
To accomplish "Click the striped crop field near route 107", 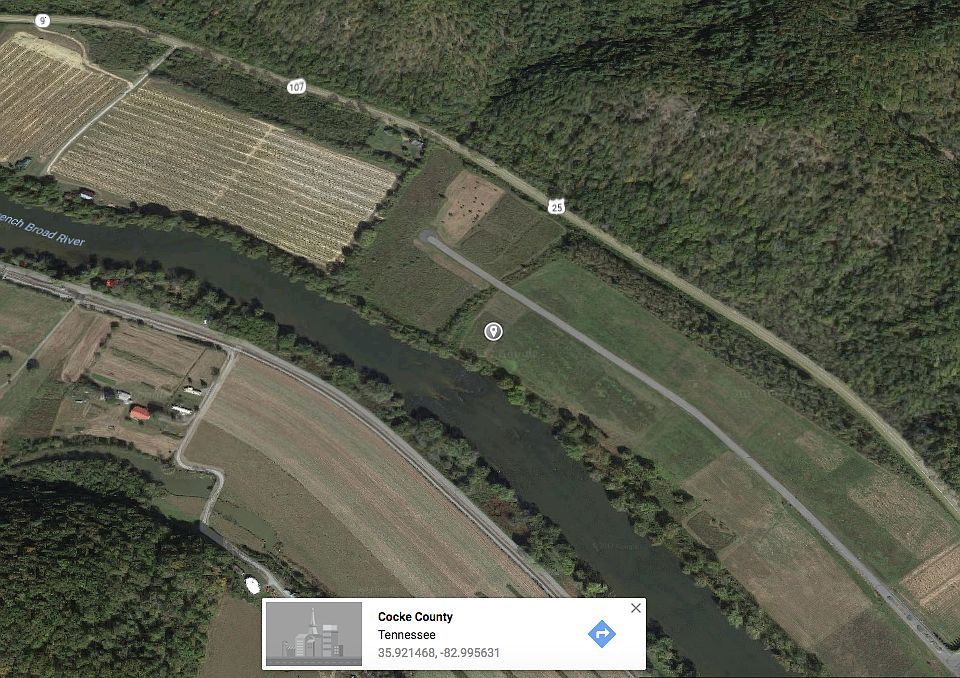I will (223, 175).
